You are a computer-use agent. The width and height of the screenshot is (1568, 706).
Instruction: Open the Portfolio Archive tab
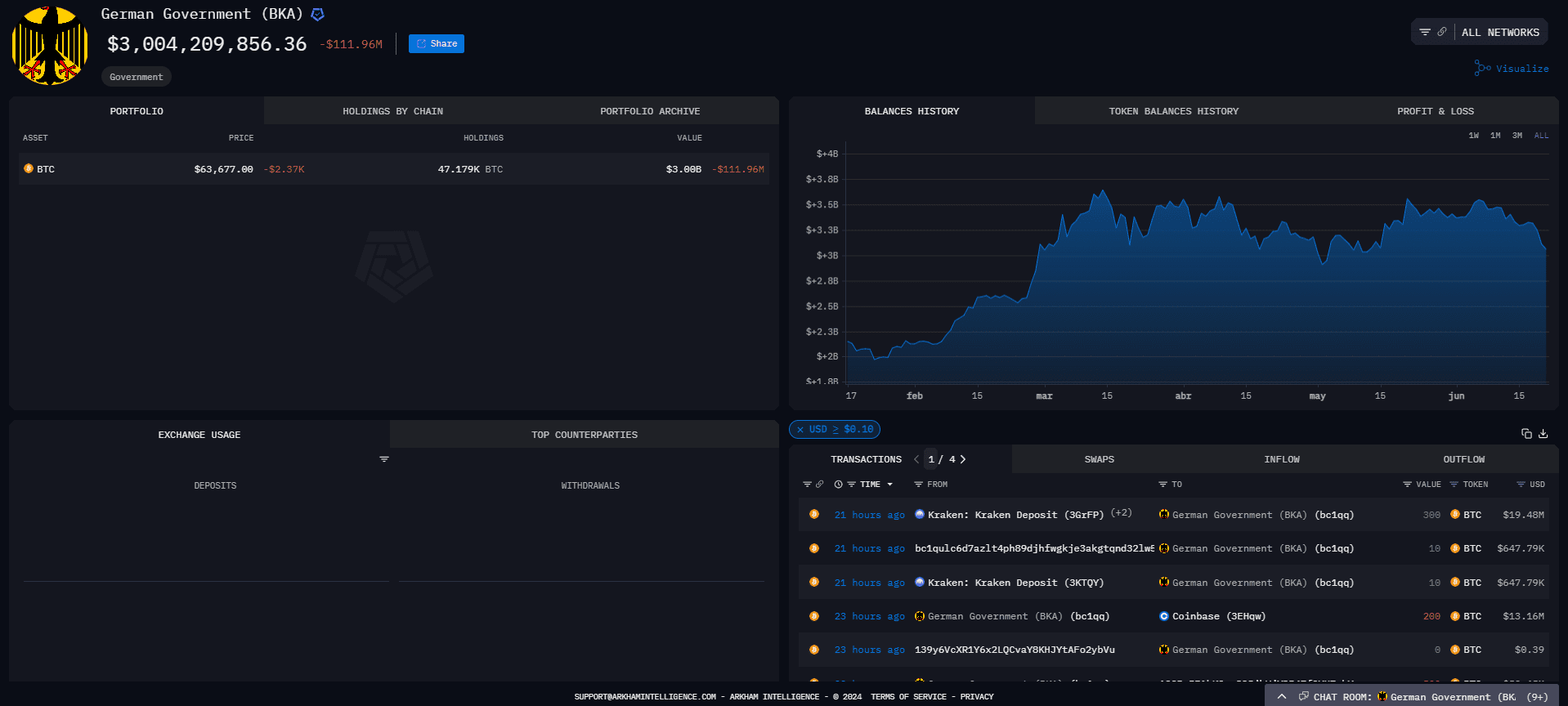click(x=650, y=110)
